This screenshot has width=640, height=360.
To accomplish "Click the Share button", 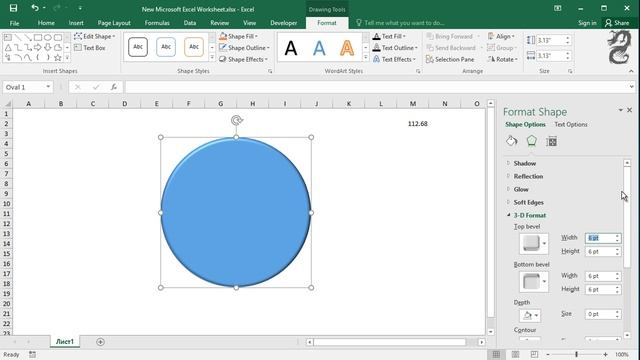I will point(617,23).
